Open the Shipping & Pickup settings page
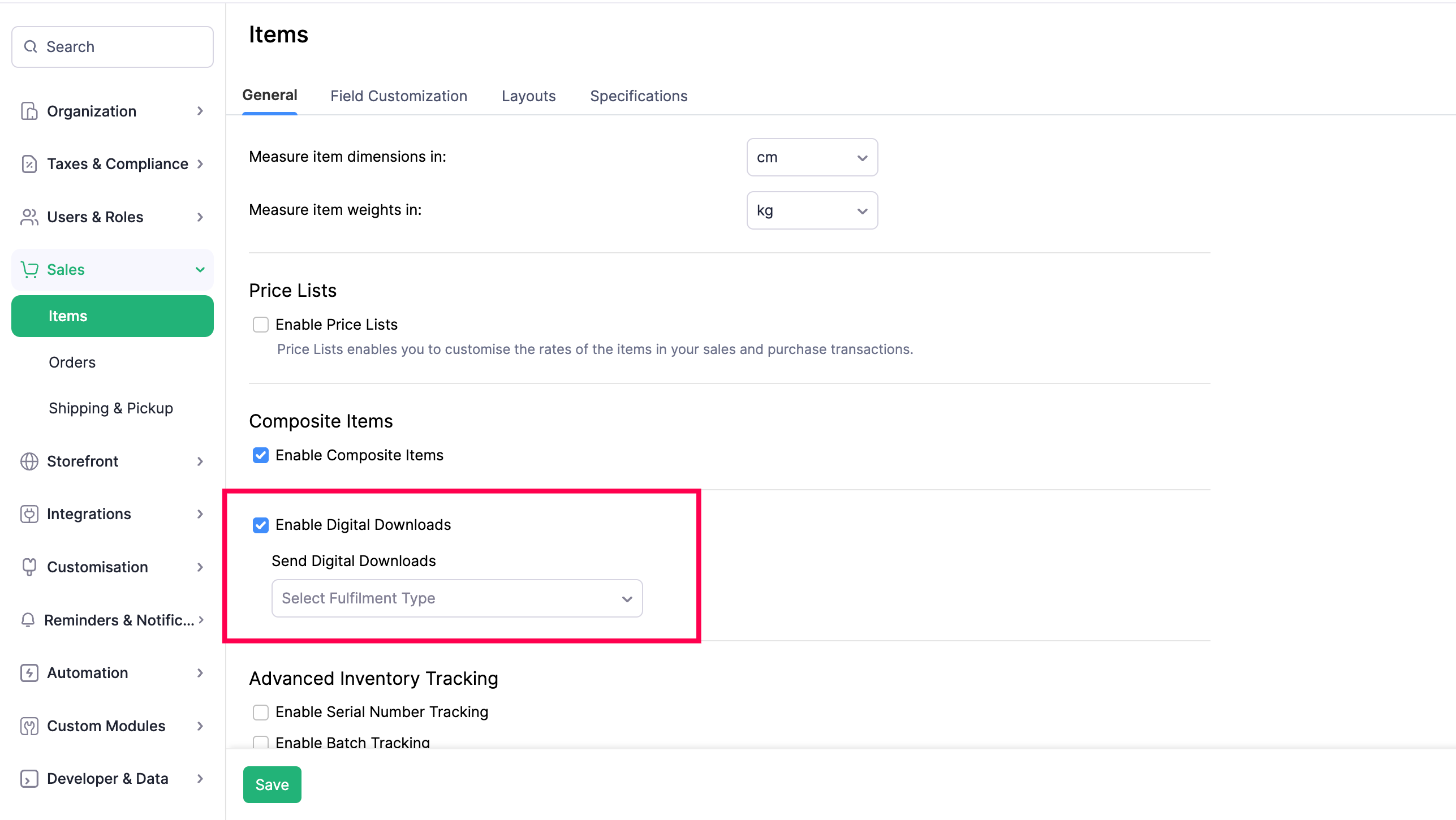 (111, 408)
